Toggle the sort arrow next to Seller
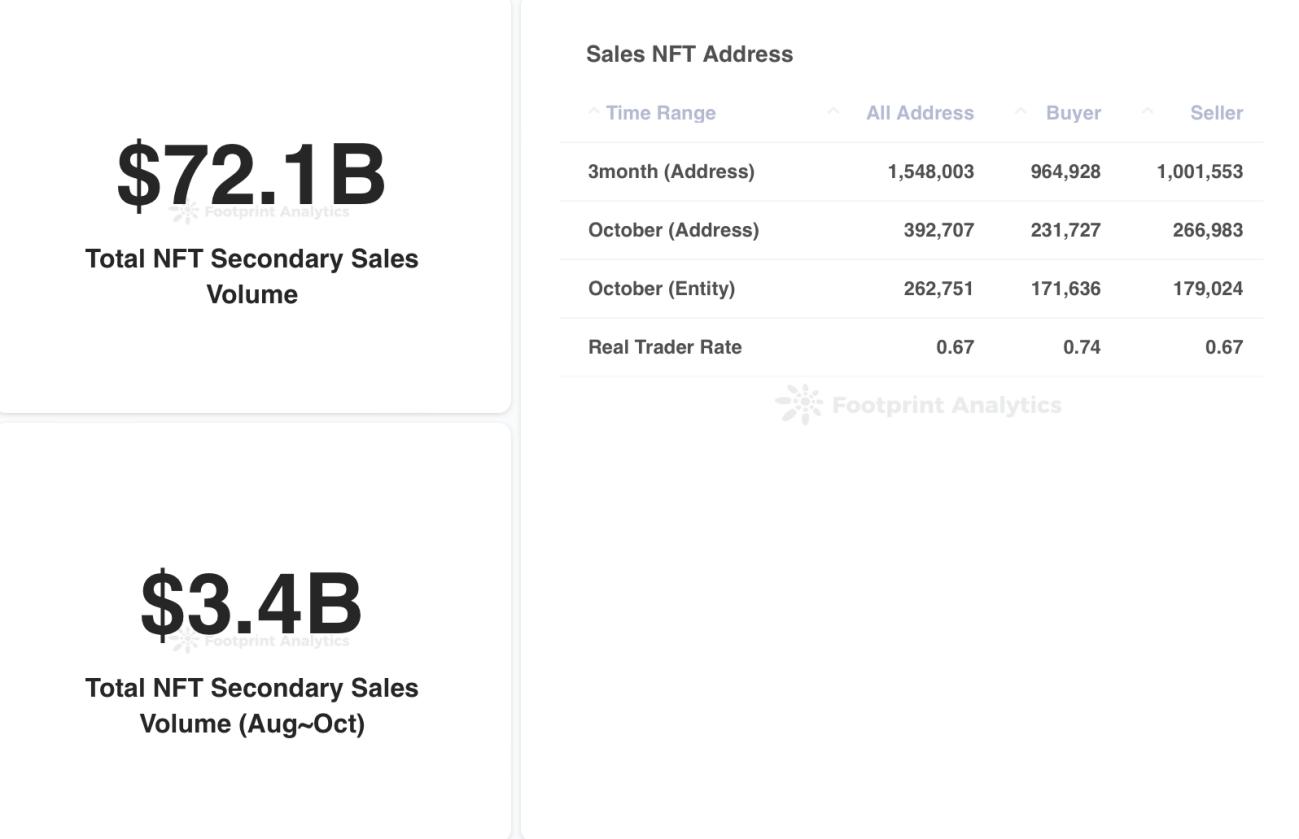This screenshot has width=1299, height=839. 1148,111
